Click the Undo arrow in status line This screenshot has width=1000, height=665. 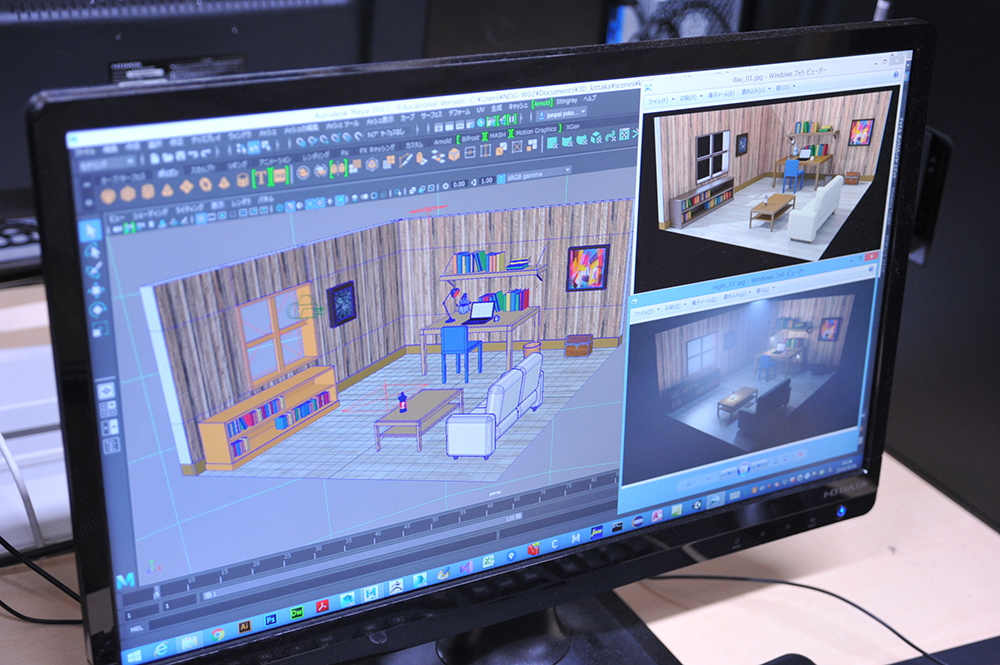[193, 154]
